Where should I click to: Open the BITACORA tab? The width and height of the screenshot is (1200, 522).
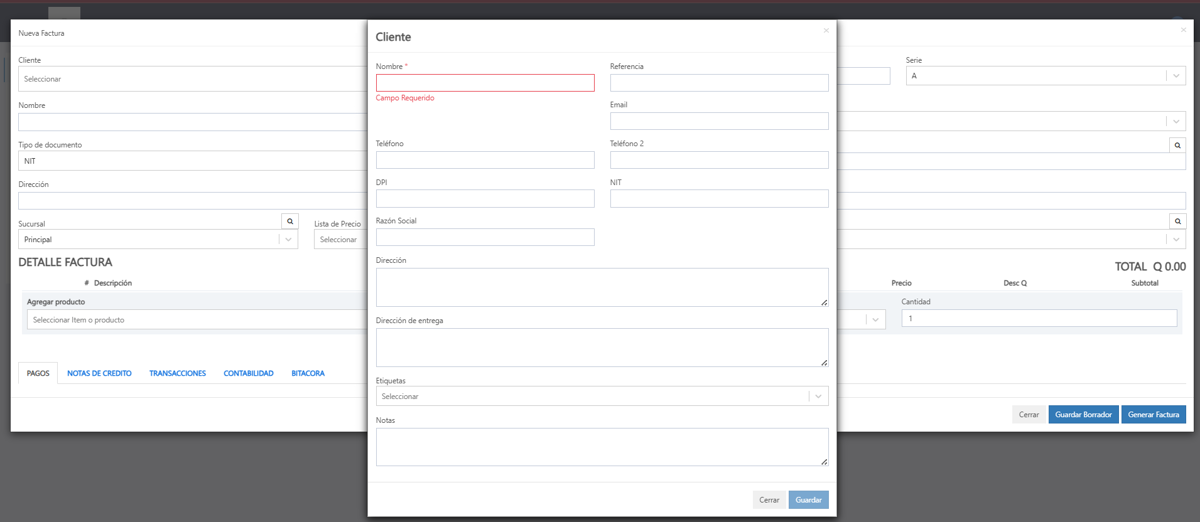pyautogui.click(x=308, y=373)
